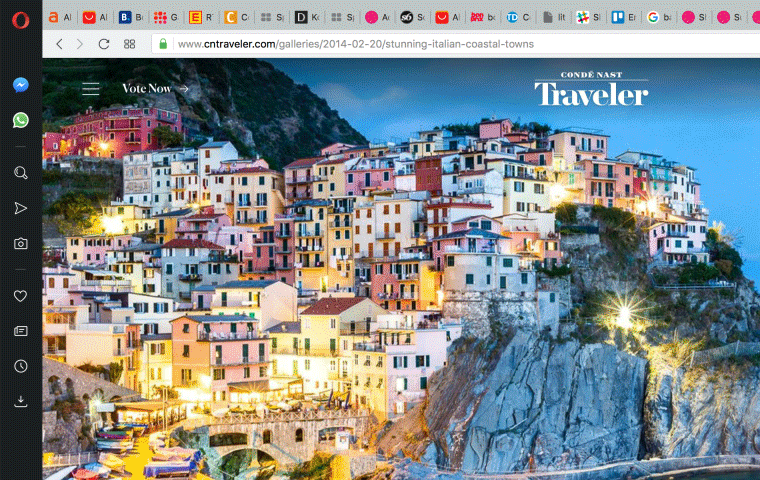
Task: Switch to the Slack tab
Action: [589, 17]
